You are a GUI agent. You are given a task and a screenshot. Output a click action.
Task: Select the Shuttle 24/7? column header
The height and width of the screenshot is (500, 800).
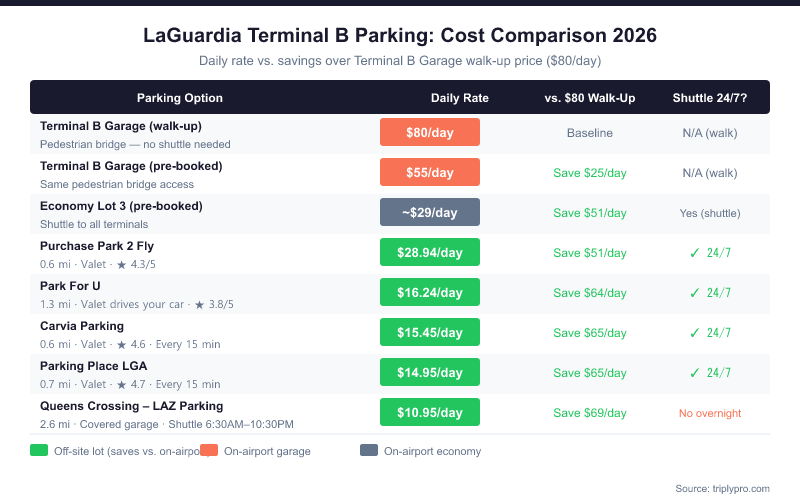click(x=710, y=98)
